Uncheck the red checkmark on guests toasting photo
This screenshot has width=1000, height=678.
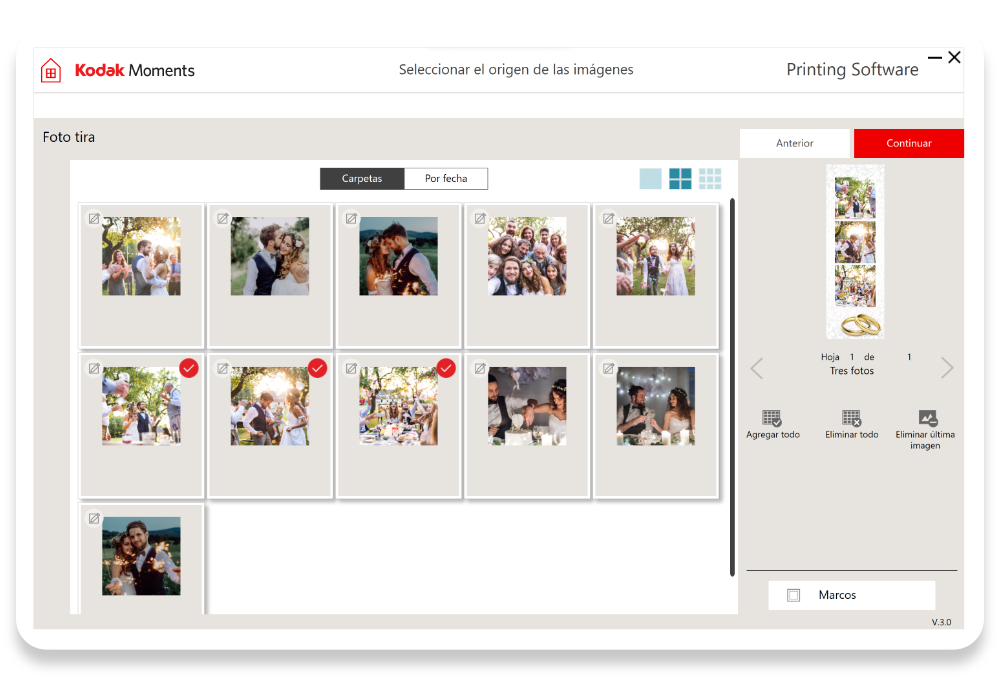pos(189,368)
